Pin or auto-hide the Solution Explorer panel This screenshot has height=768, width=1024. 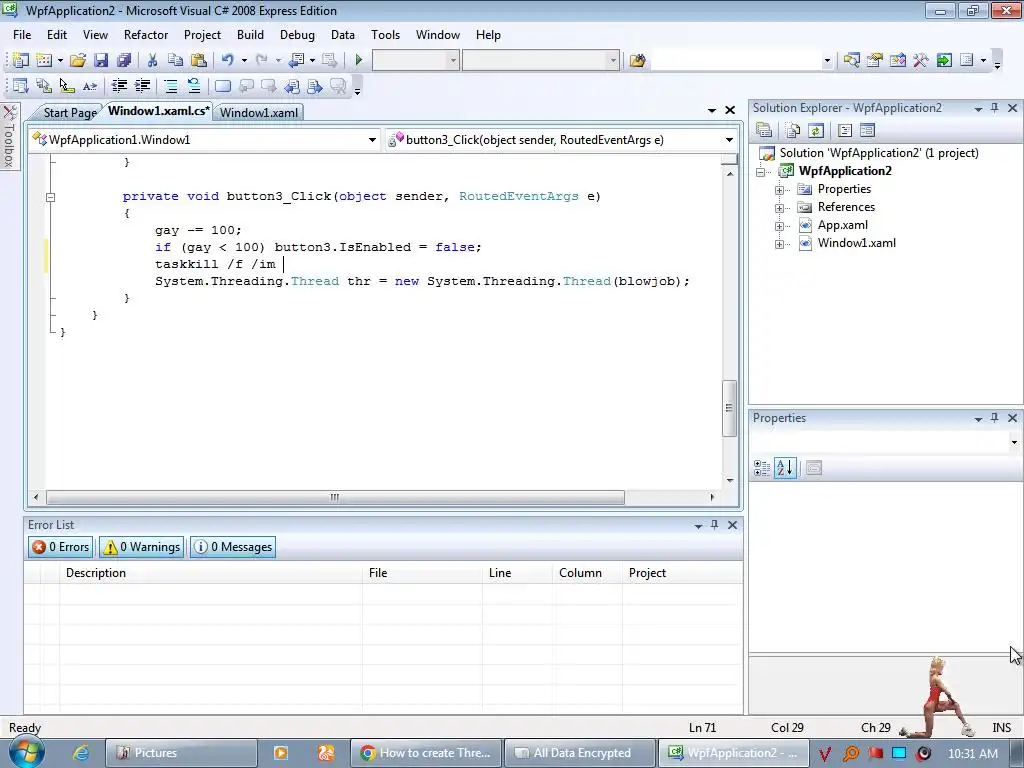coord(995,108)
